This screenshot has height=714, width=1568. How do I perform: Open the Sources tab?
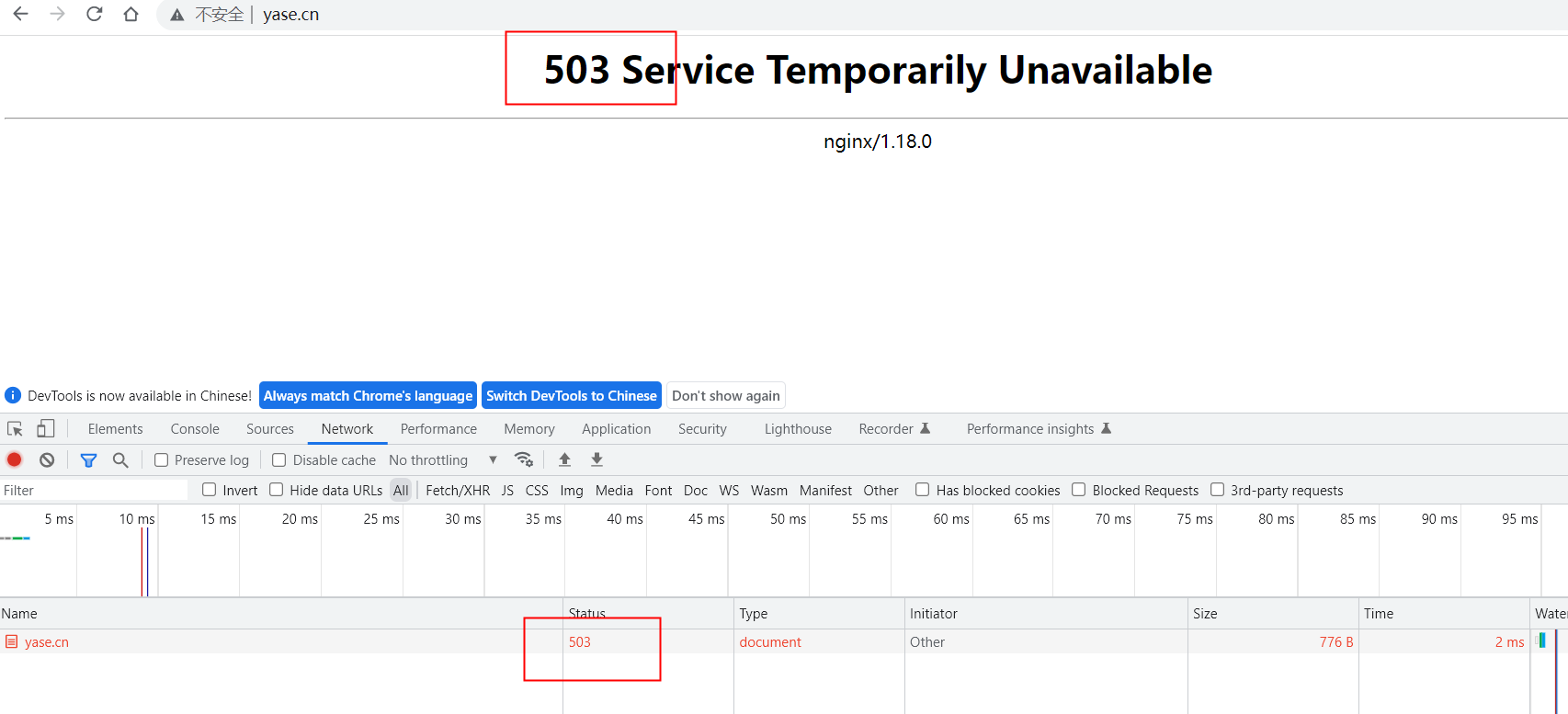[270, 429]
